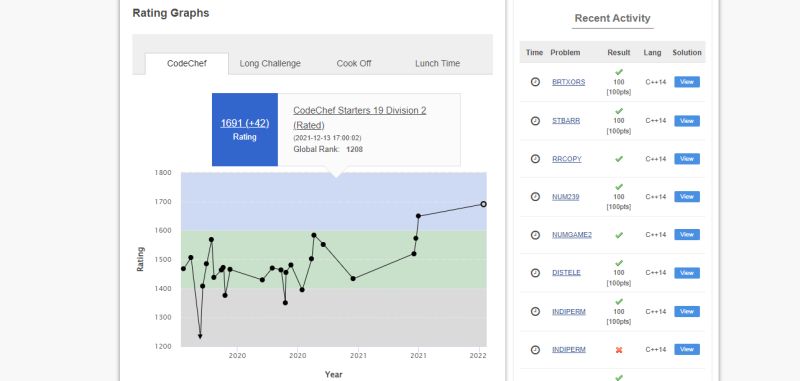Open the DISTELE problem link

point(566,273)
